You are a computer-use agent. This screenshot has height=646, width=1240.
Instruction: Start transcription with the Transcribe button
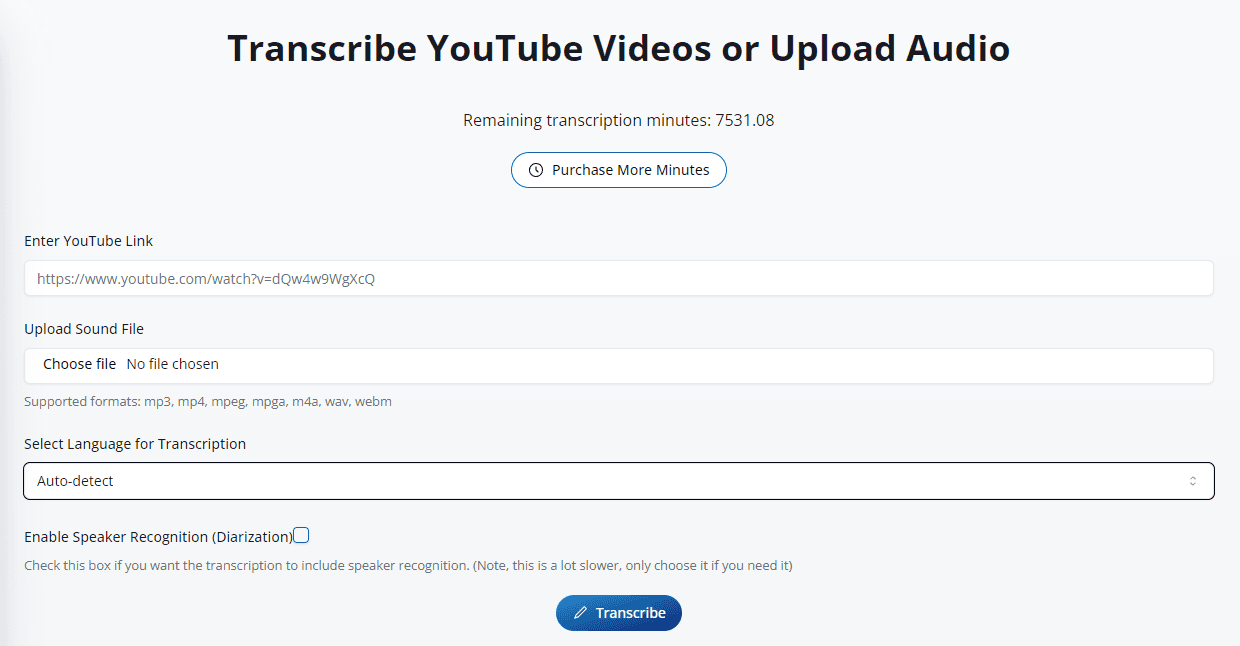pyautogui.click(x=619, y=613)
